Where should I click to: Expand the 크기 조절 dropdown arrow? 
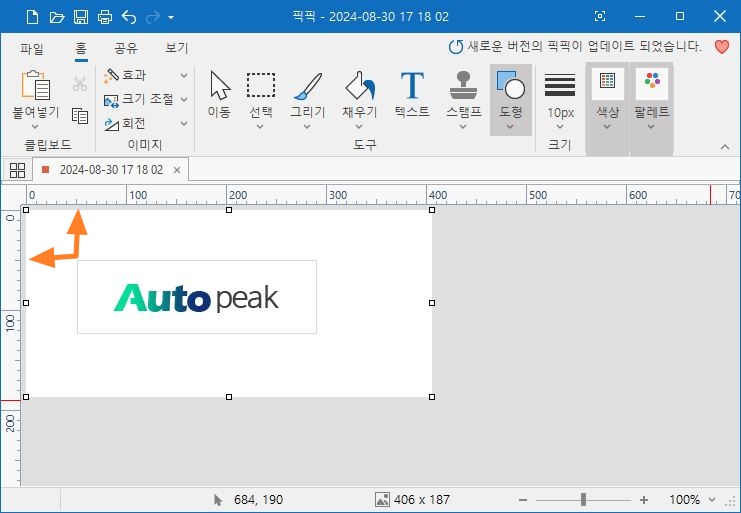[184, 100]
